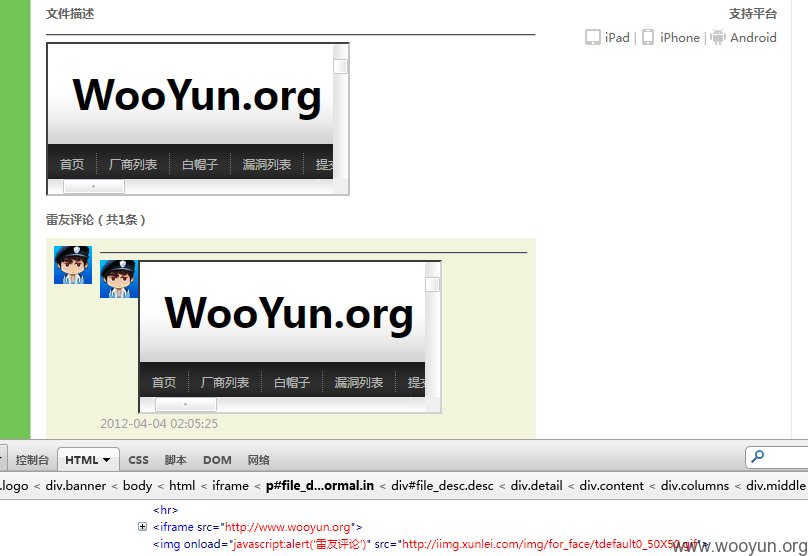Click the left commenter police avatar
The image size is (808, 556).
click(x=73, y=265)
